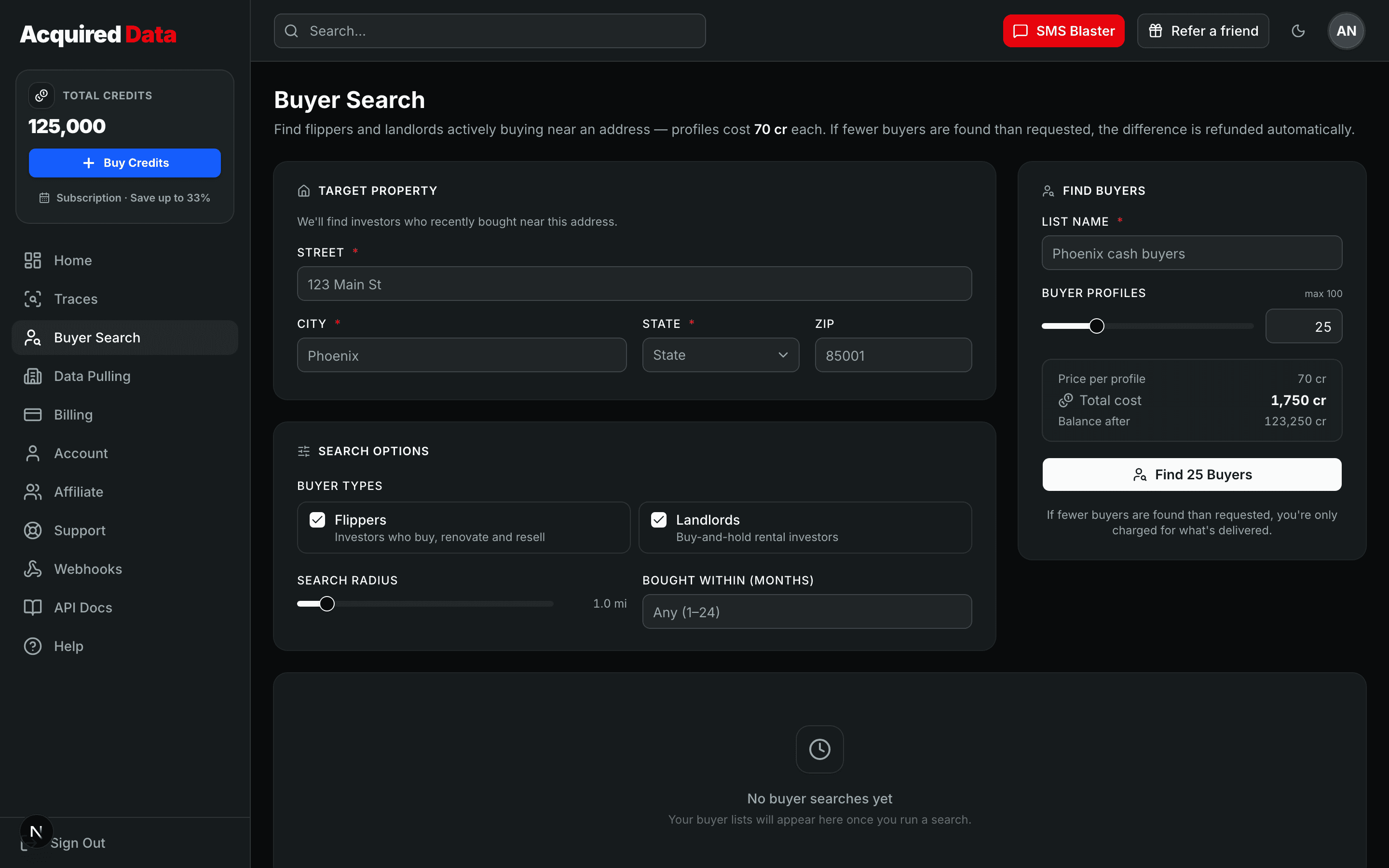This screenshot has height=868, width=1389.
Task: Click the Bought Within months input
Action: 807,611
